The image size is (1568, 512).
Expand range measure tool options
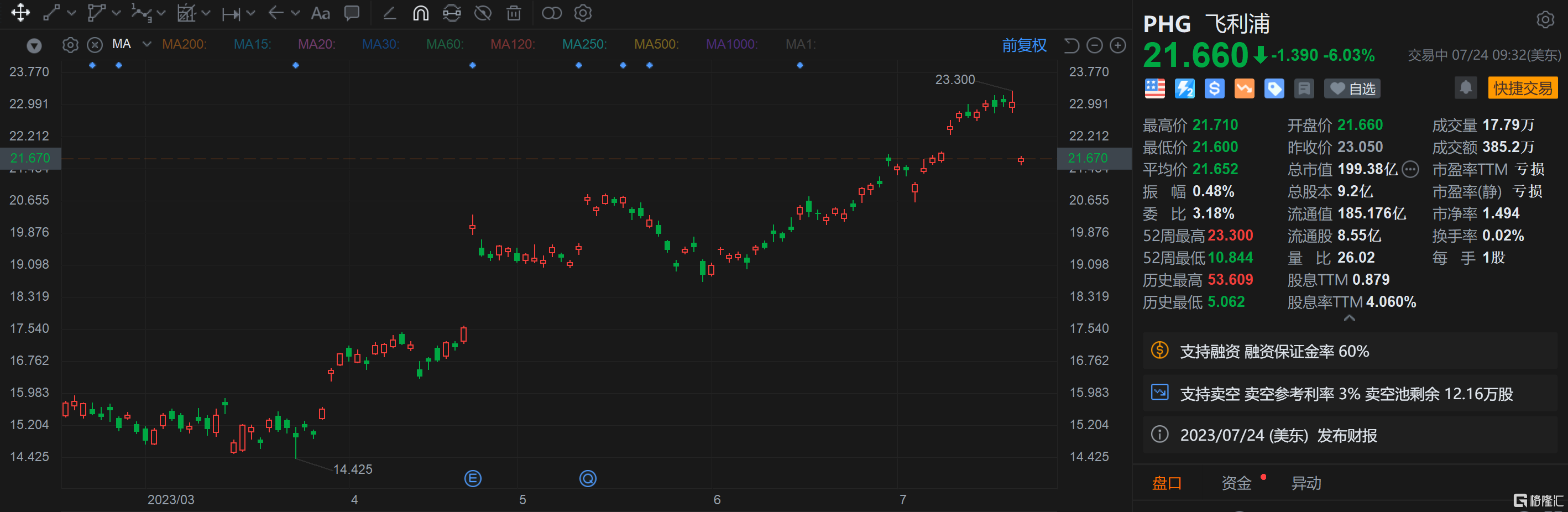click(x=251, y=13)
